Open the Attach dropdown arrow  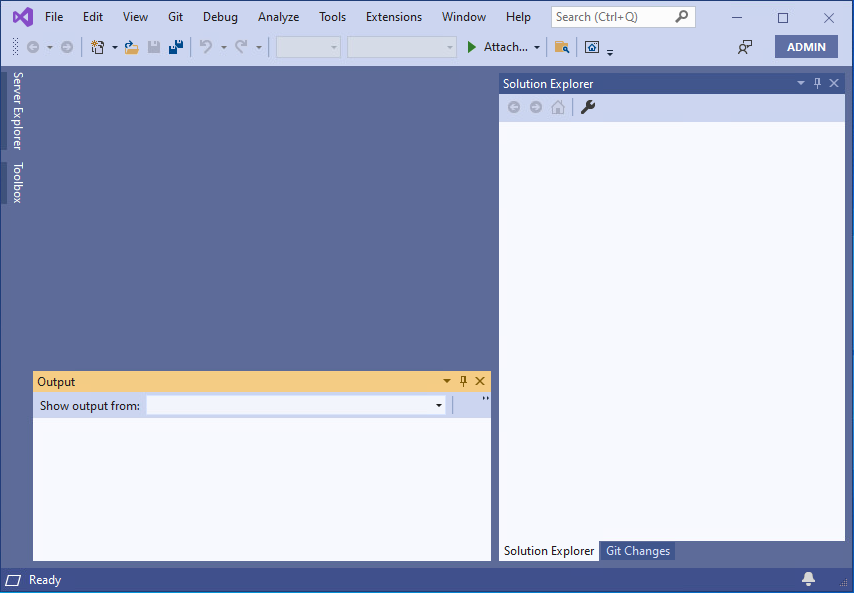(536, 46)
